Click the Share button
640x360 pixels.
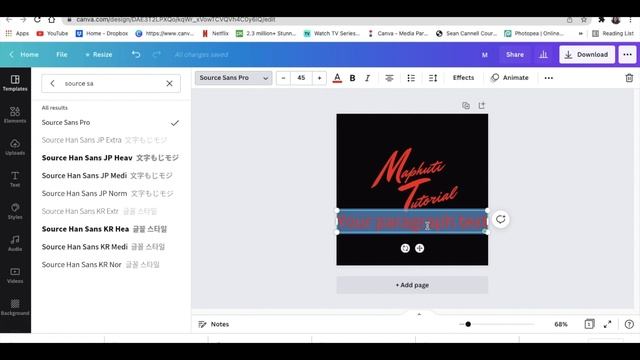(515, 54)
